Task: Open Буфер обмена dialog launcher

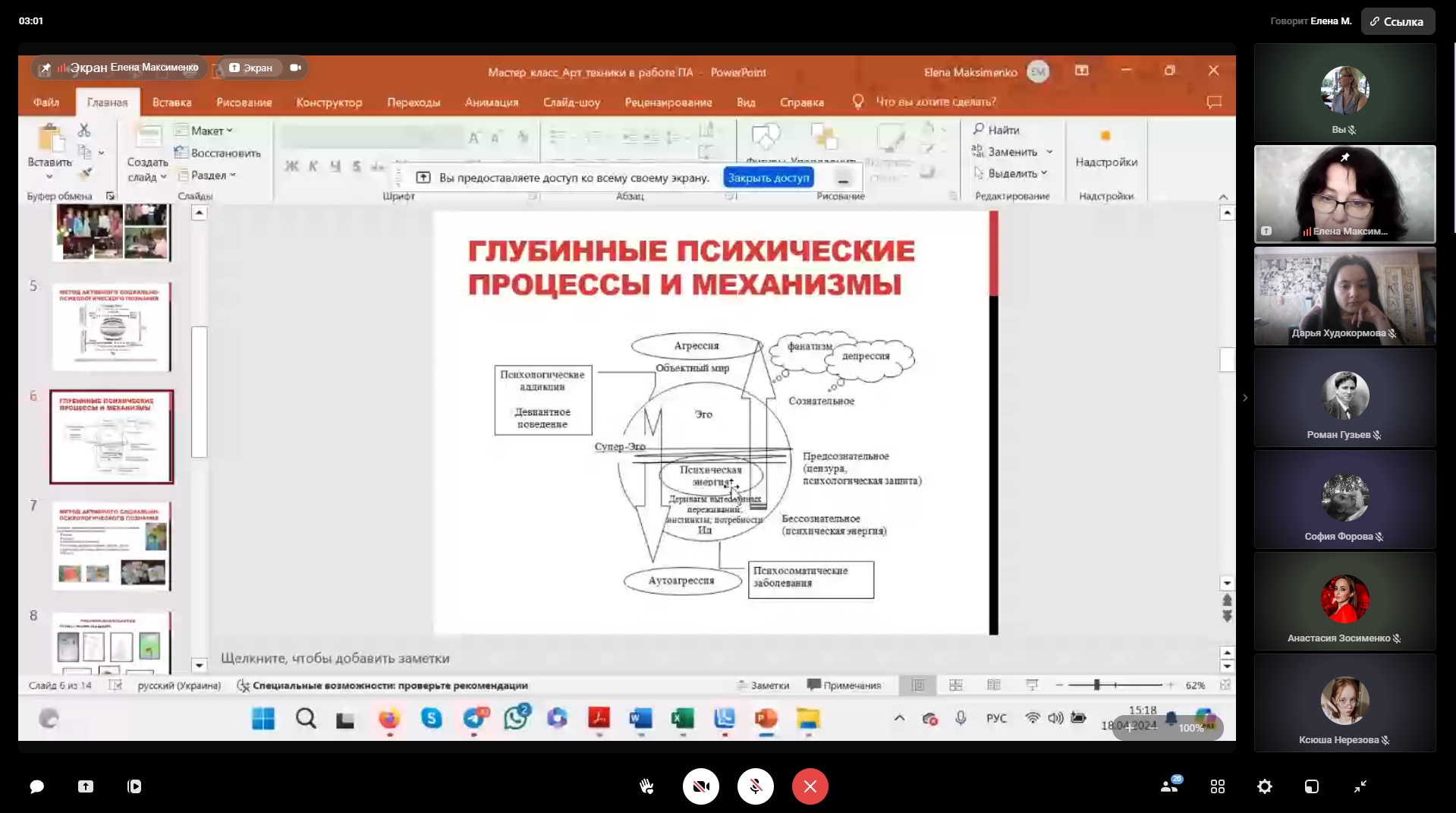Action: [x=110, y=197]
